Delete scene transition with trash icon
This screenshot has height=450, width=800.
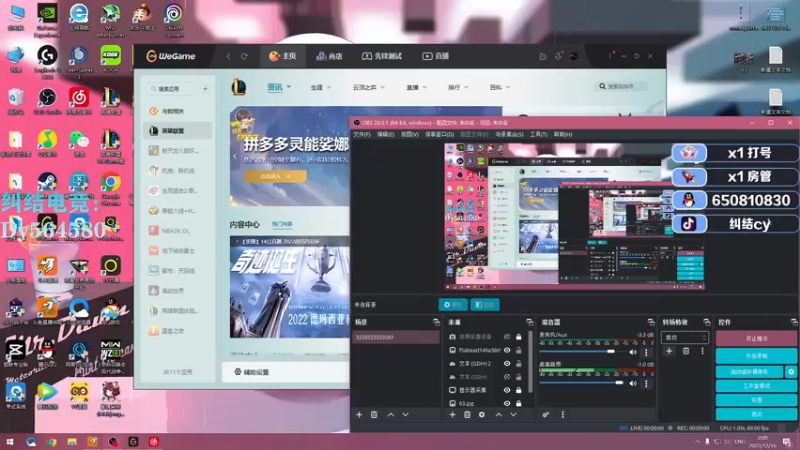pos(686,351)
